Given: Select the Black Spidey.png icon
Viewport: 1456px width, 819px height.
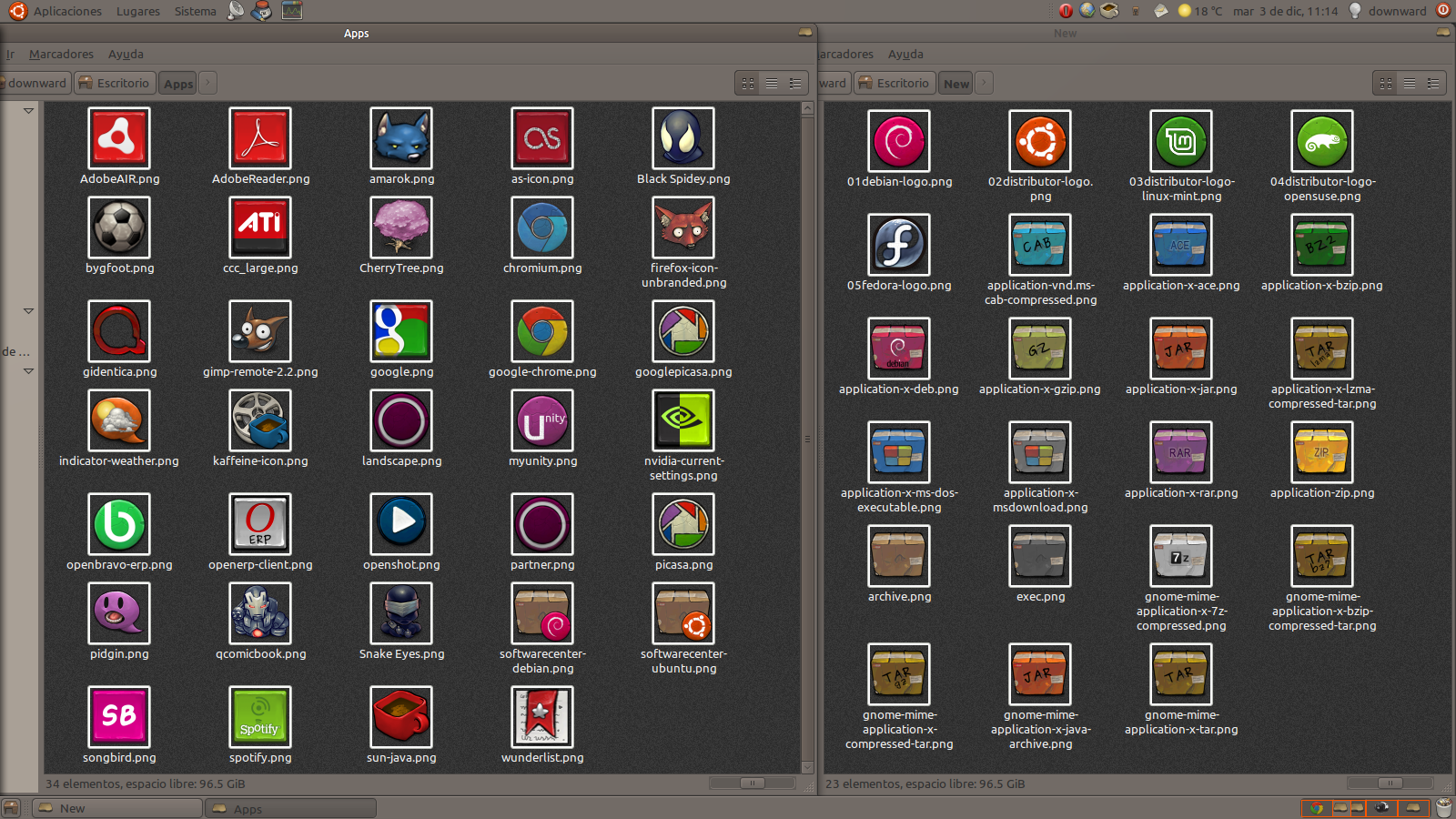Looking at the screenshot, I should (x=683, y=138).
